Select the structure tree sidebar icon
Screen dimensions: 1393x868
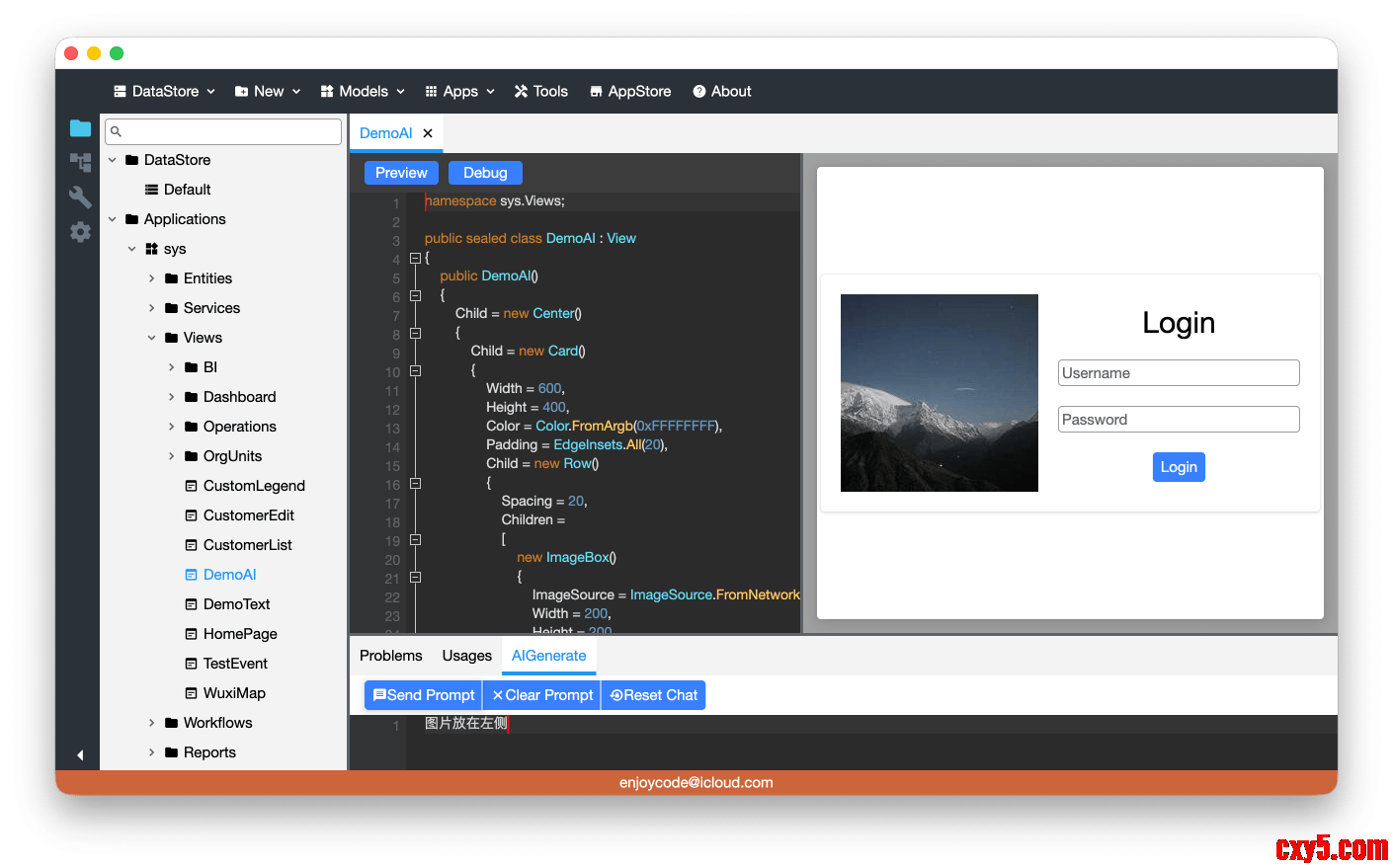pyautogui.click(x=80, y=162)
